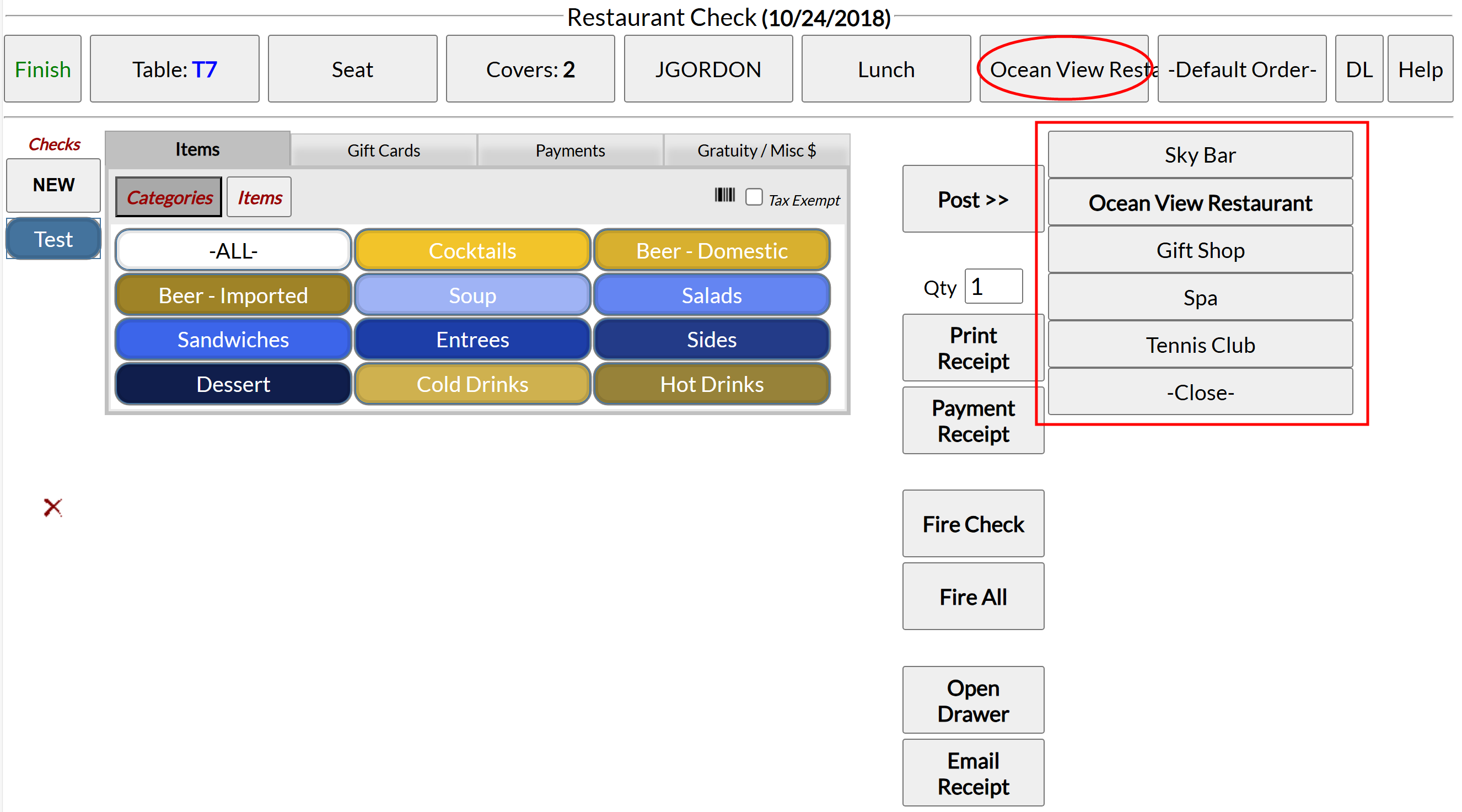Click the red X delete icon
This screenshot has width=1462, height=812.
(53, 507)
